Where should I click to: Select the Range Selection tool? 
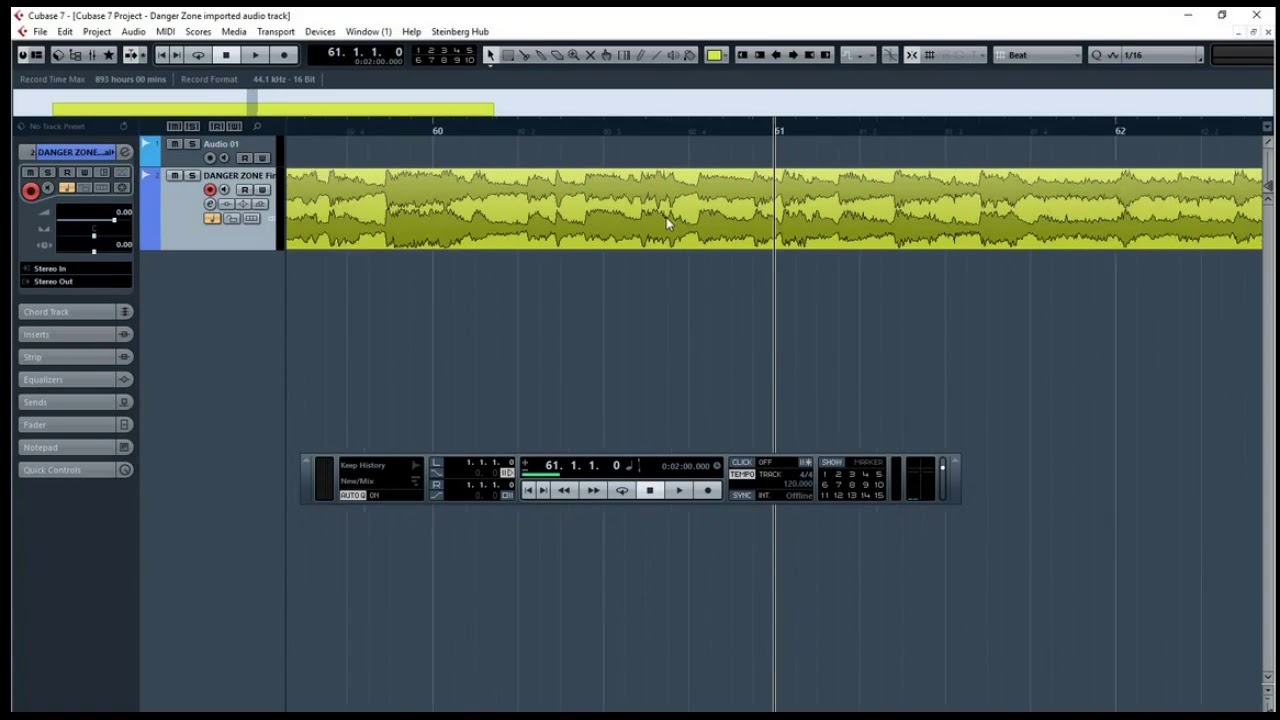507,55
